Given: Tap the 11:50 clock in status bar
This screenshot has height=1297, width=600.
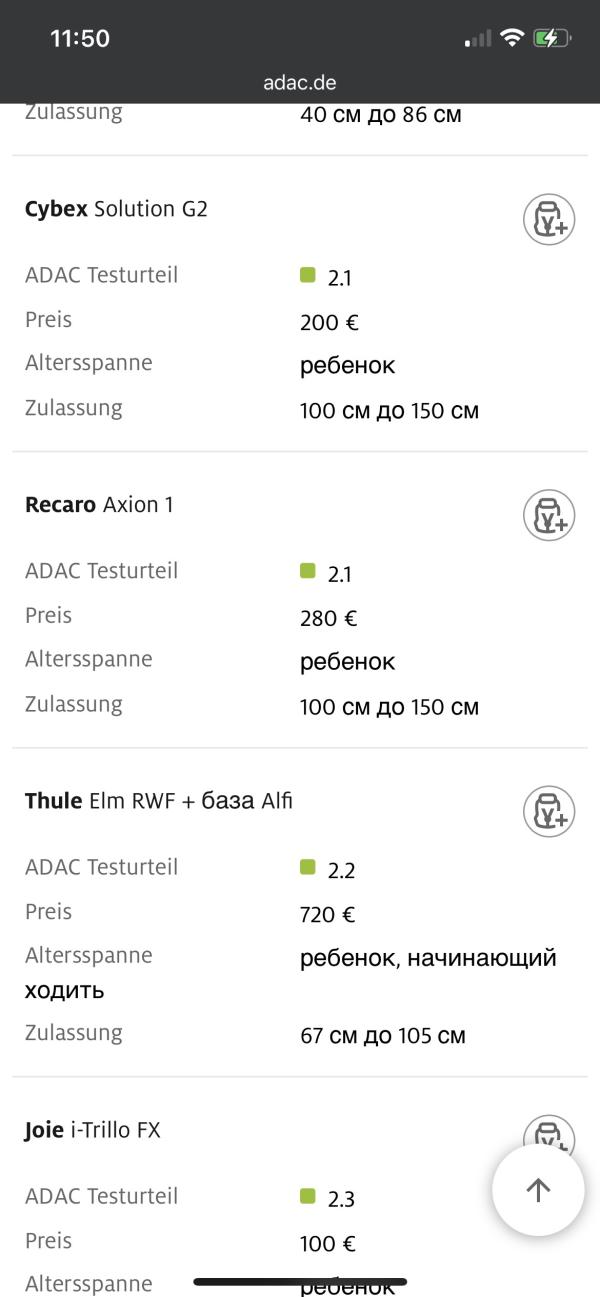Looking at the screenshot, I should coord(80,38).
